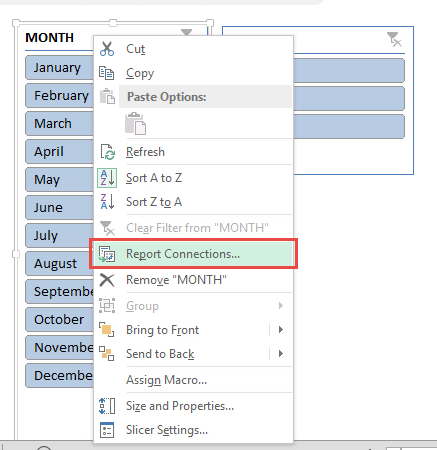Expand the Bring to Front submenu arrow
The width and height of the screenshot is (437, 450).
tap(281, 330)
